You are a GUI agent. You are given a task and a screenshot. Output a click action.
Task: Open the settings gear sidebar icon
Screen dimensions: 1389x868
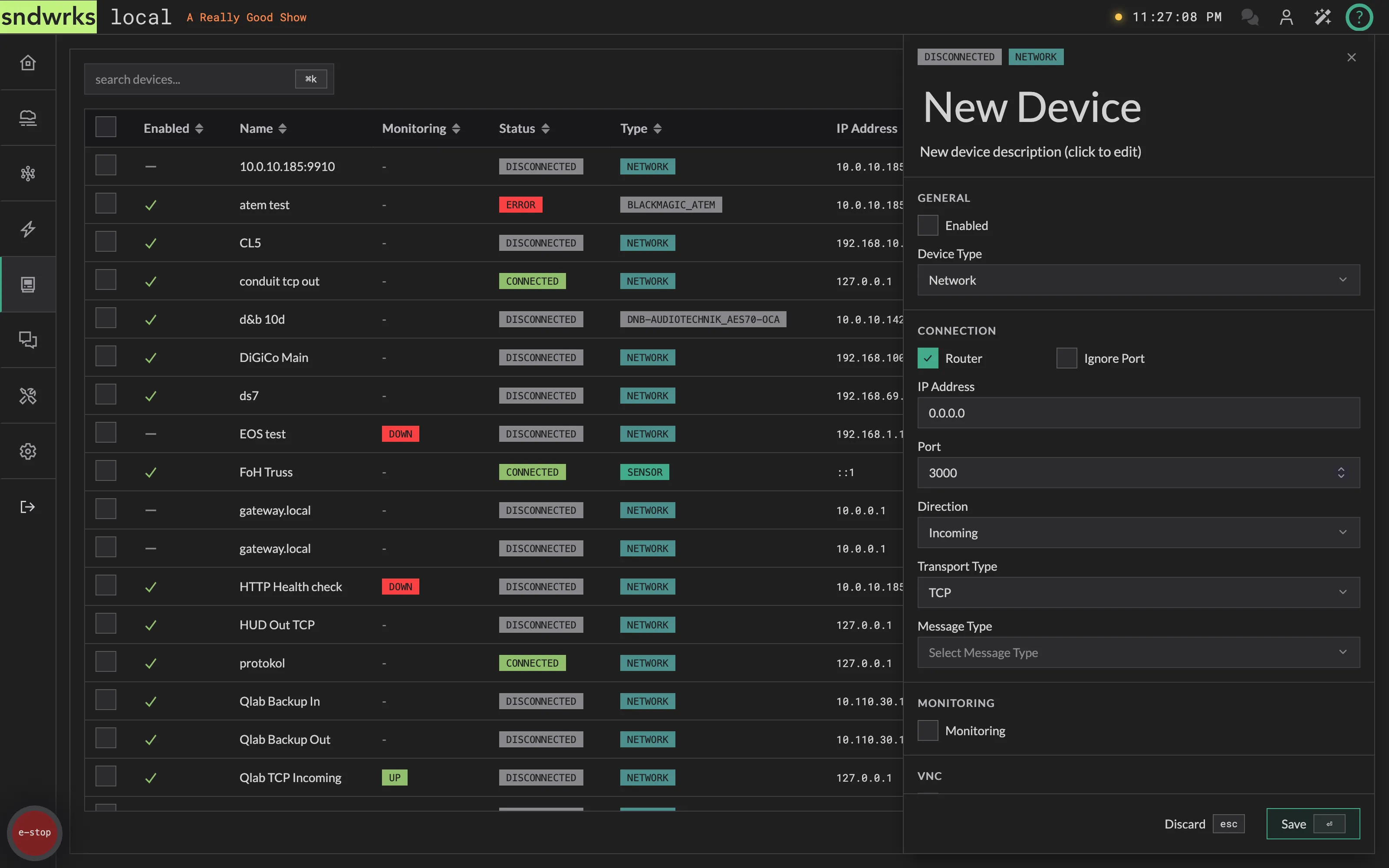tap(27, 451)
